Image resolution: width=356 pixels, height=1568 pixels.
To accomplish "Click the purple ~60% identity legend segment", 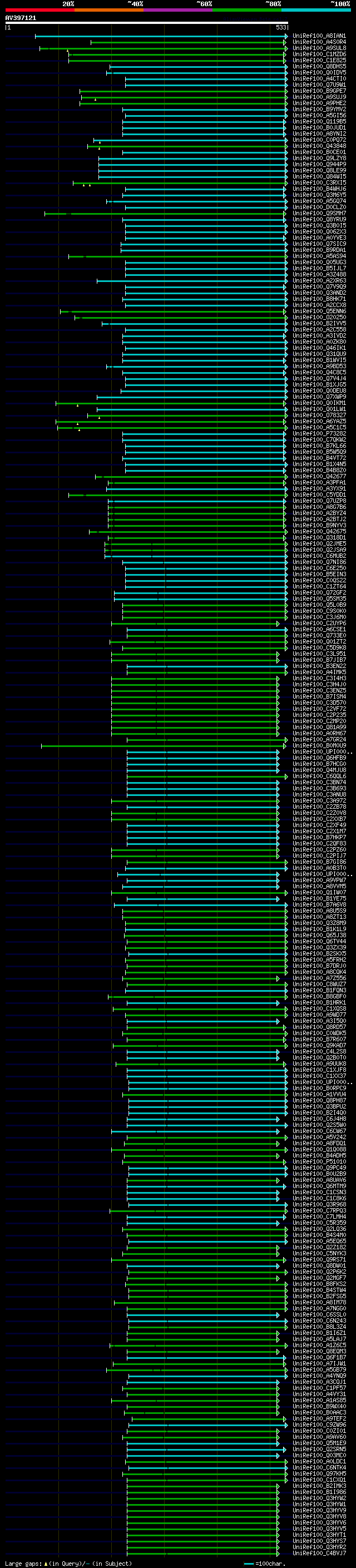I will click(179, 10).
